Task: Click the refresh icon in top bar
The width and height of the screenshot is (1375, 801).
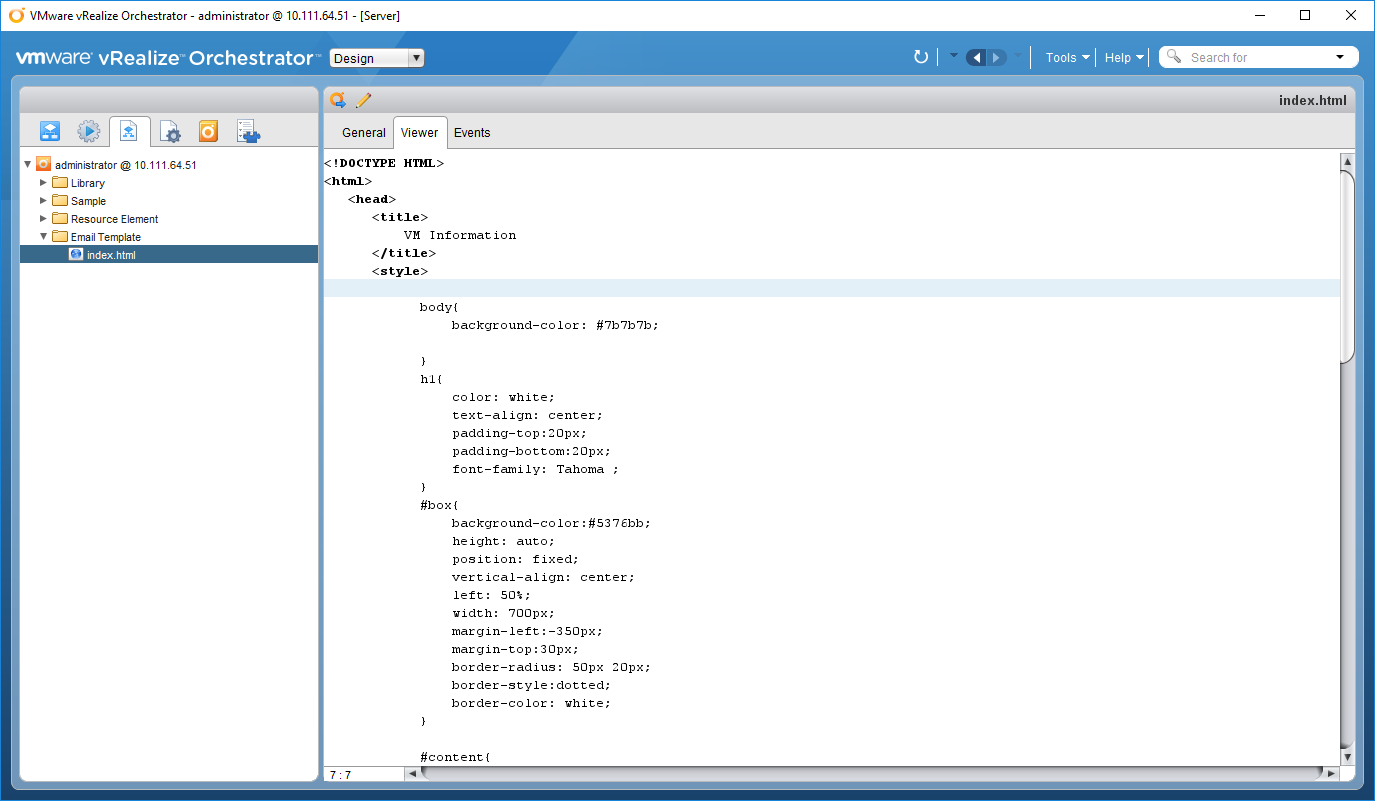Action: click(920, 57)
